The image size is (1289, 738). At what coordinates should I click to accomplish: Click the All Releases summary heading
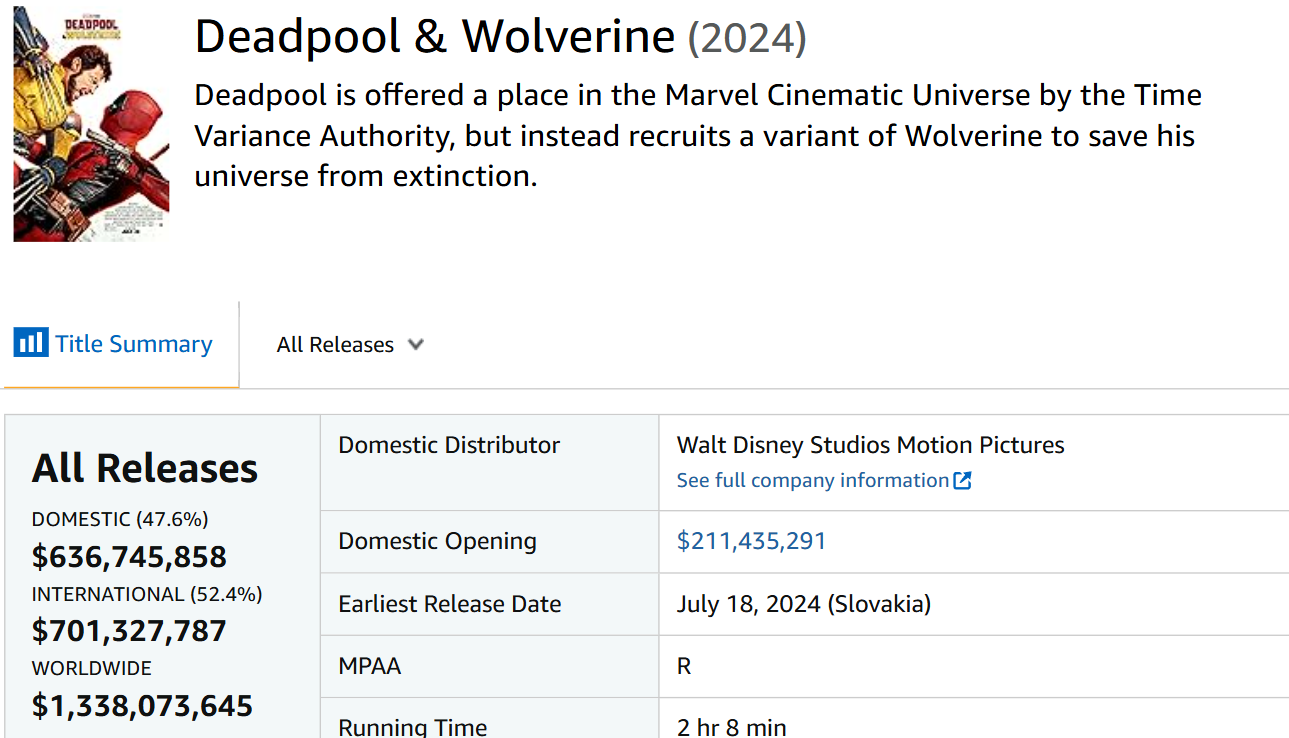pyautogui.click(x=145, y=468)
